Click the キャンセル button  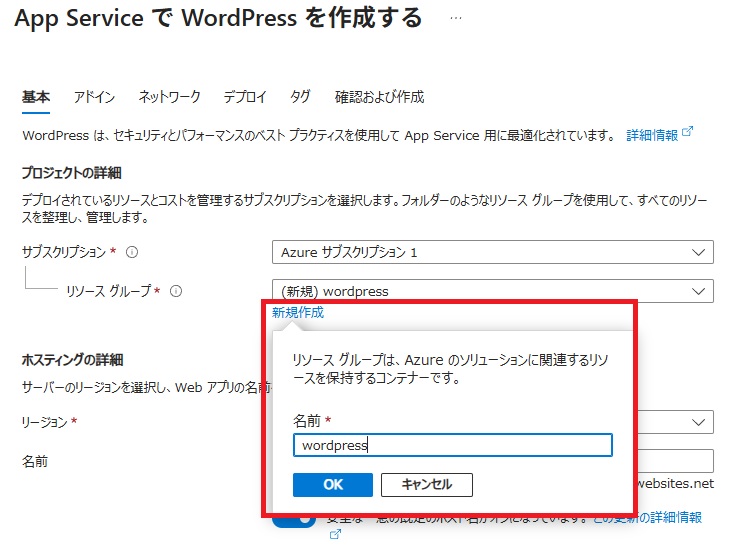(426, 485)
